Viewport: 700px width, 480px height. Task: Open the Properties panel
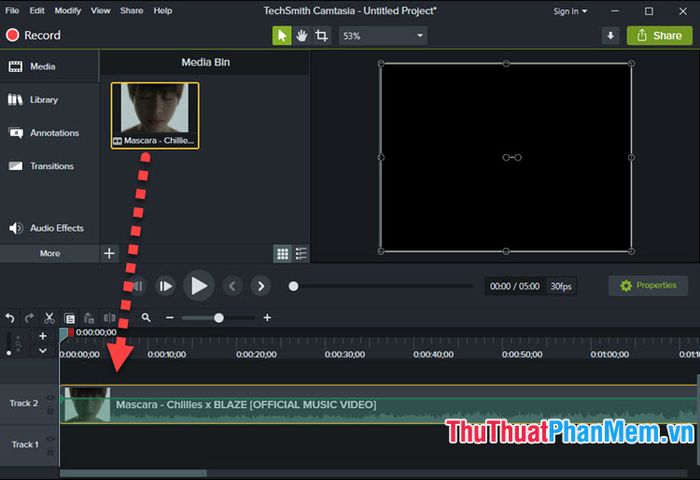pos(648,285)
